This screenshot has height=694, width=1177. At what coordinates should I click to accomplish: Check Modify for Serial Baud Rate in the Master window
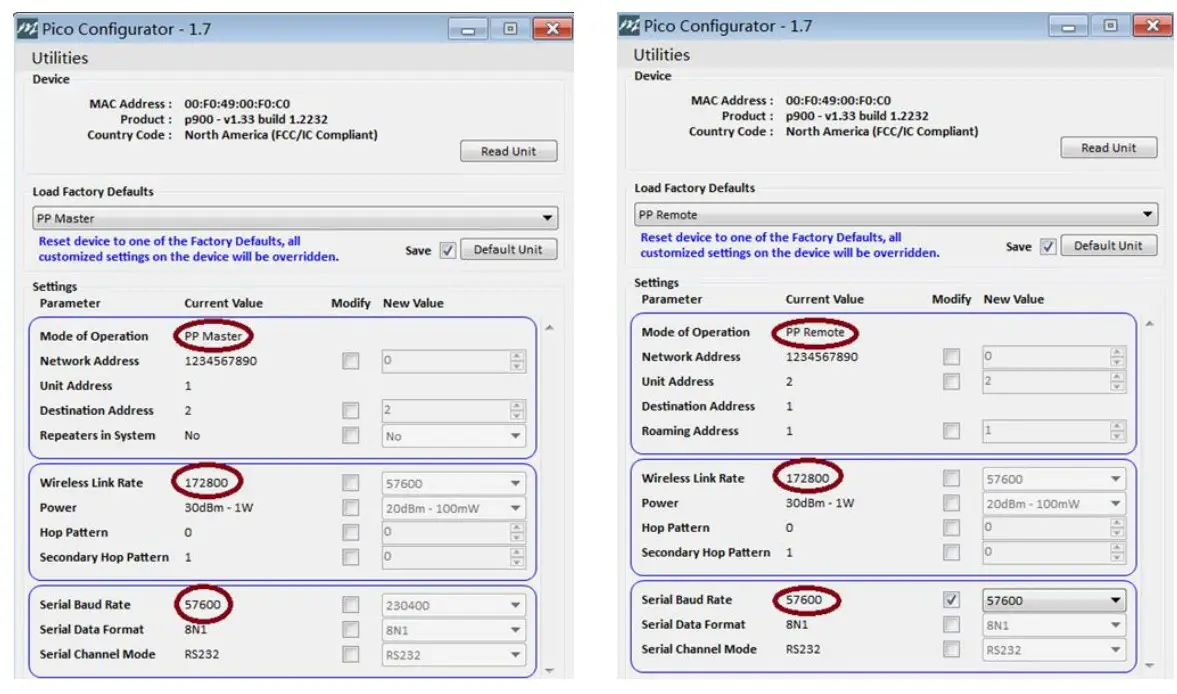tap(351, 605)
